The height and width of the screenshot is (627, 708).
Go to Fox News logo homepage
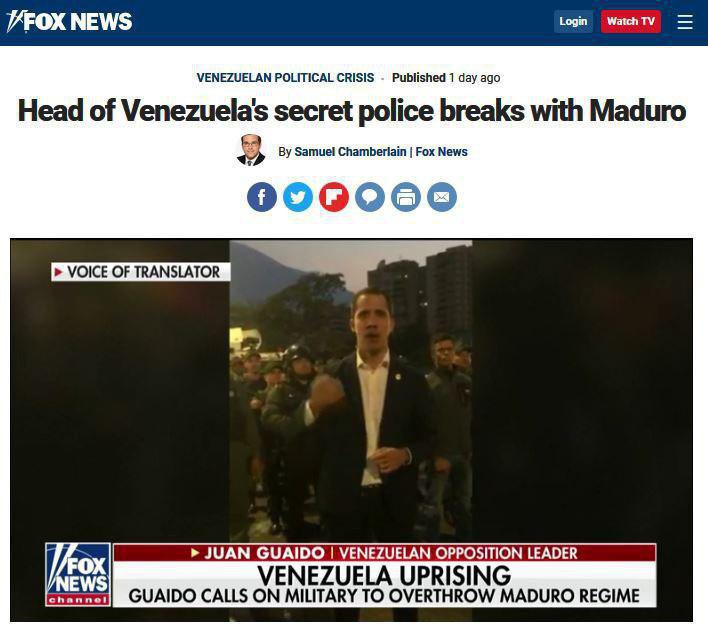point(70,21)
